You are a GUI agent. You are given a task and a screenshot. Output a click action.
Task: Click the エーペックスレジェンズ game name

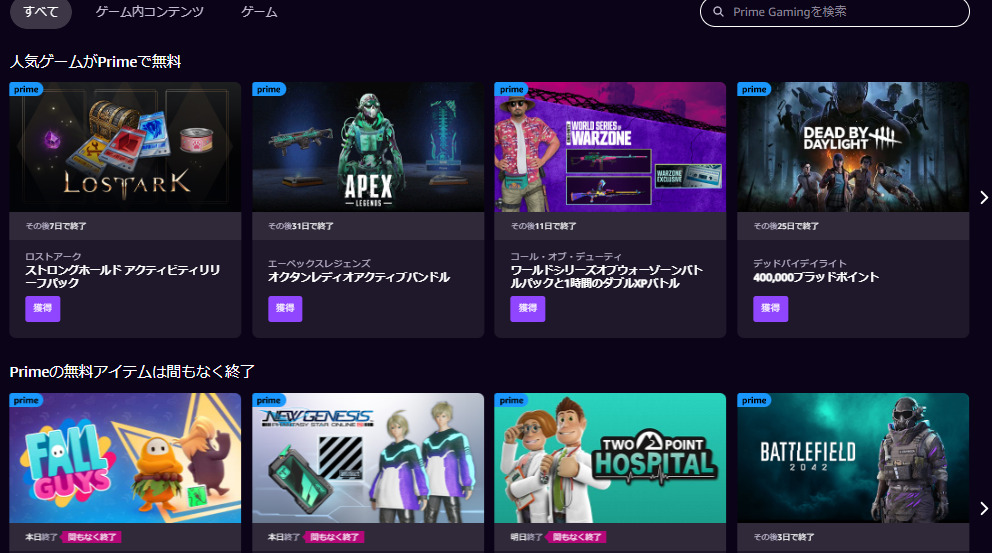[x=319, y=263]
